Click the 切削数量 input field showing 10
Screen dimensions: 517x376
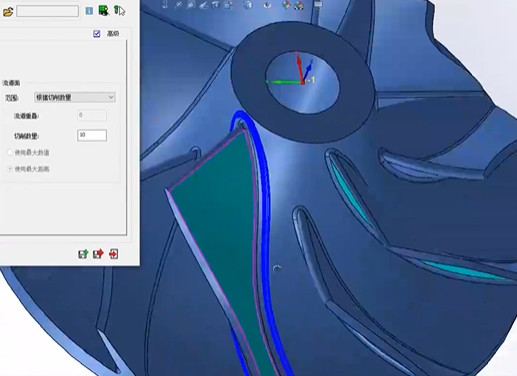[x=92, y=135]
